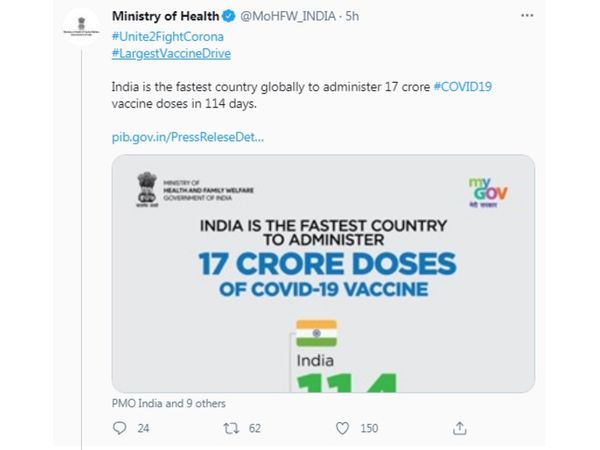Click the reply speech bubble icon
600x450 pixels.
click(119, 428)
